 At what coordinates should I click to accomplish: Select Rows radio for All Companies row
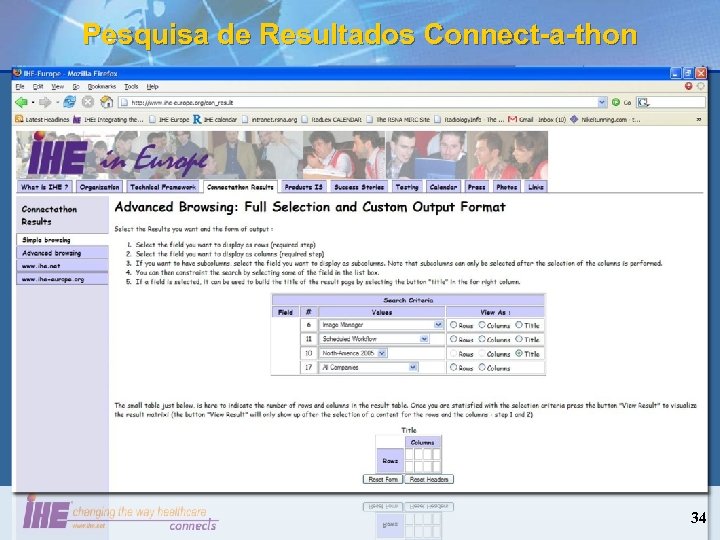[453, 367]
